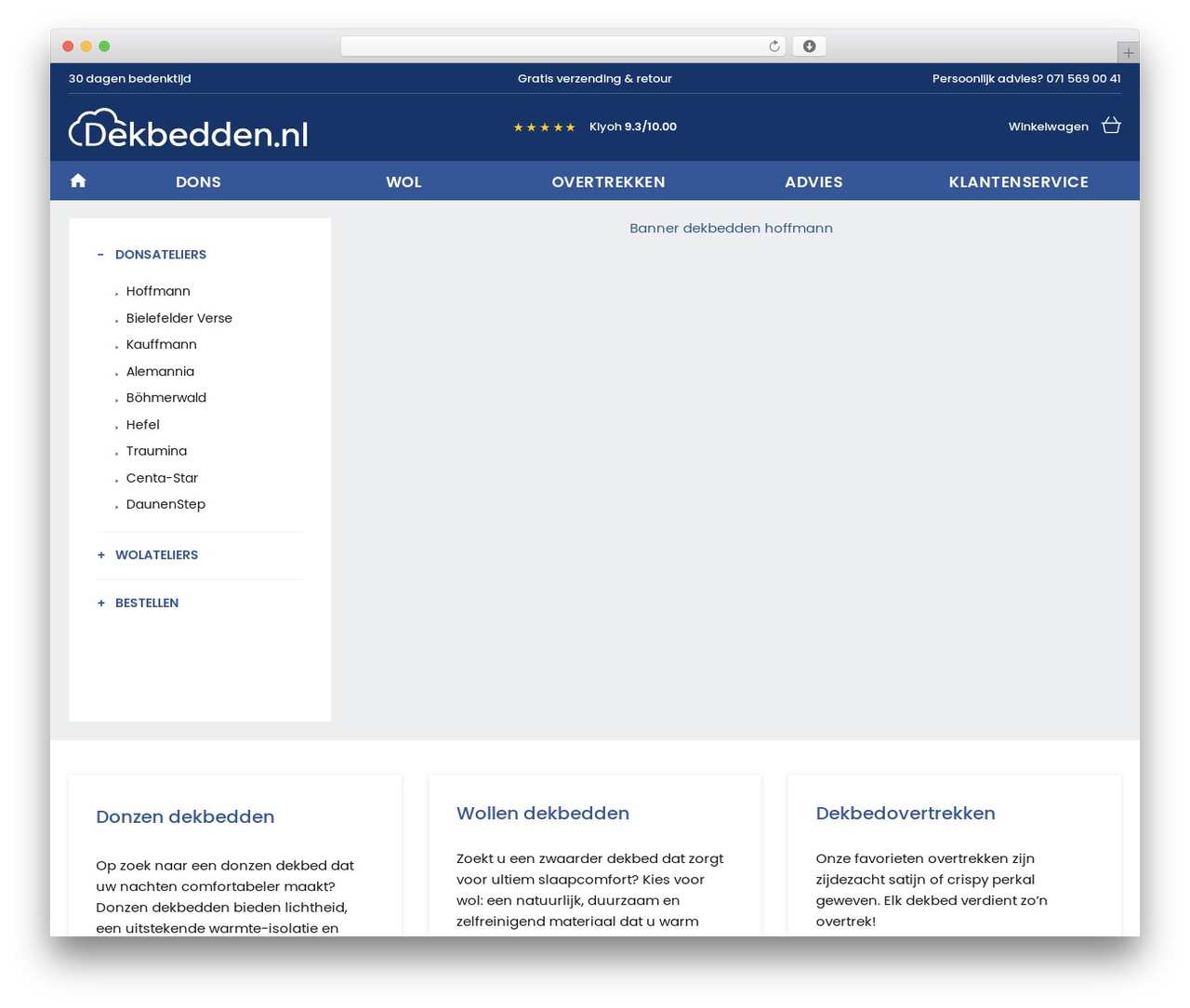Reload the page with the refresh icon
Screen dimensions: 1190x1008
pos(774,46)
